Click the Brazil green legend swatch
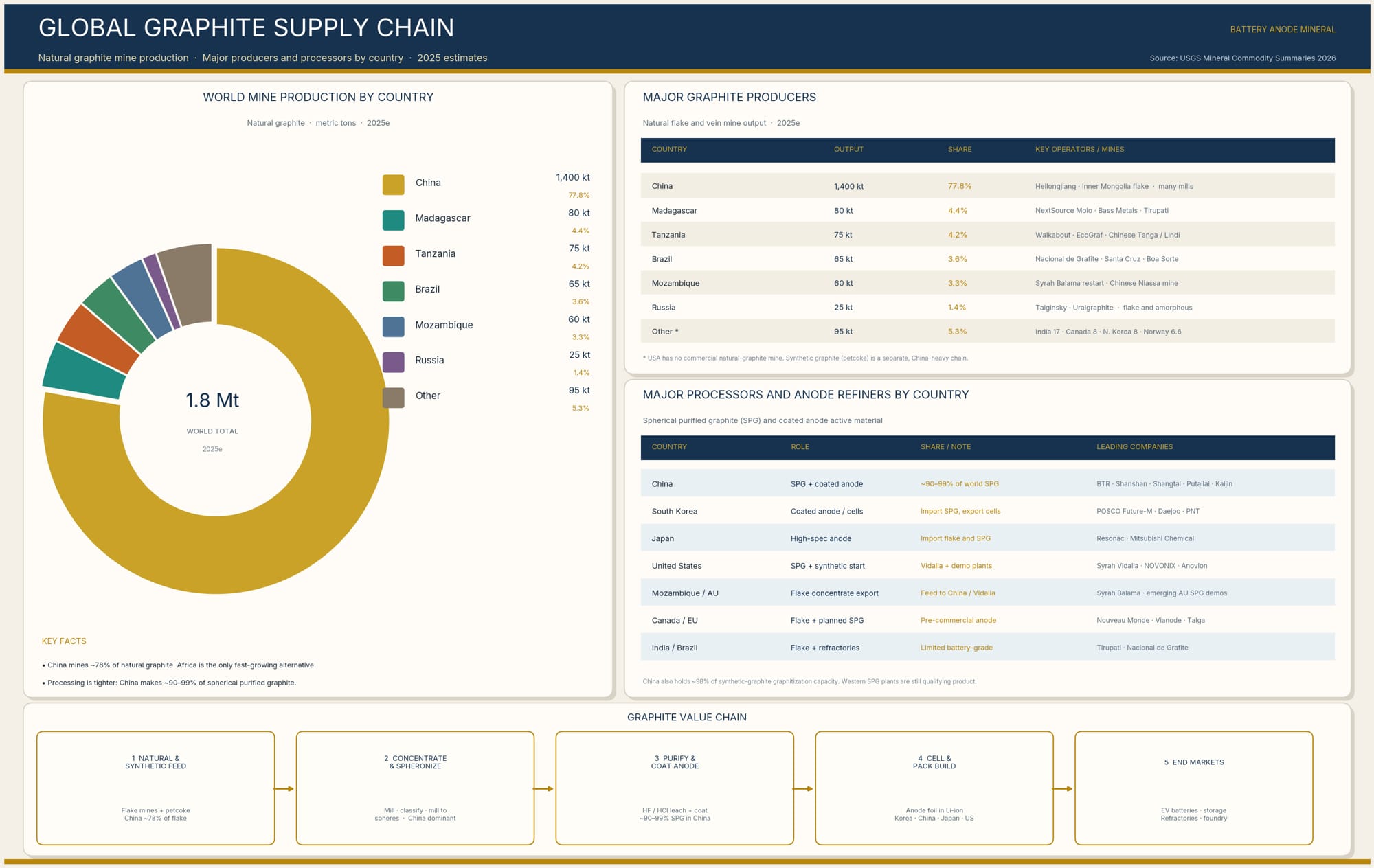This screenshot has height=868, width=1374. 393,291
